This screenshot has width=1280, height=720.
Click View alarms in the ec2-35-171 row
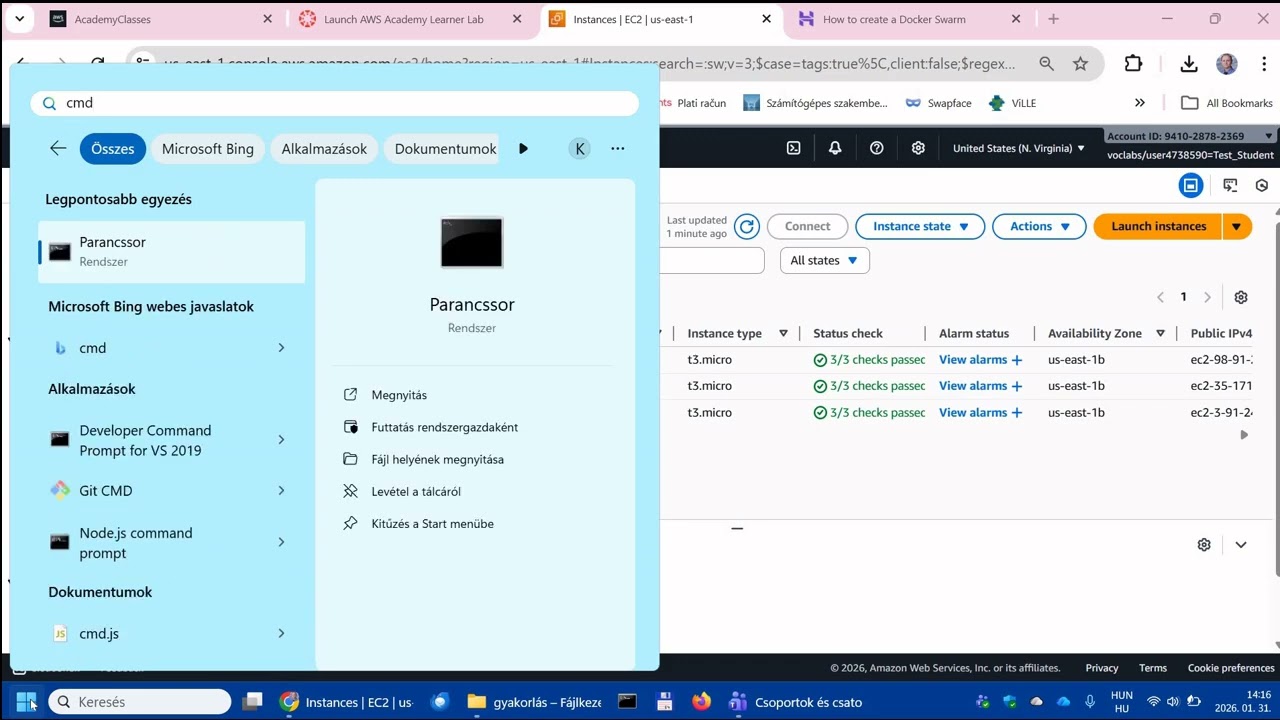tap(980, 386)
